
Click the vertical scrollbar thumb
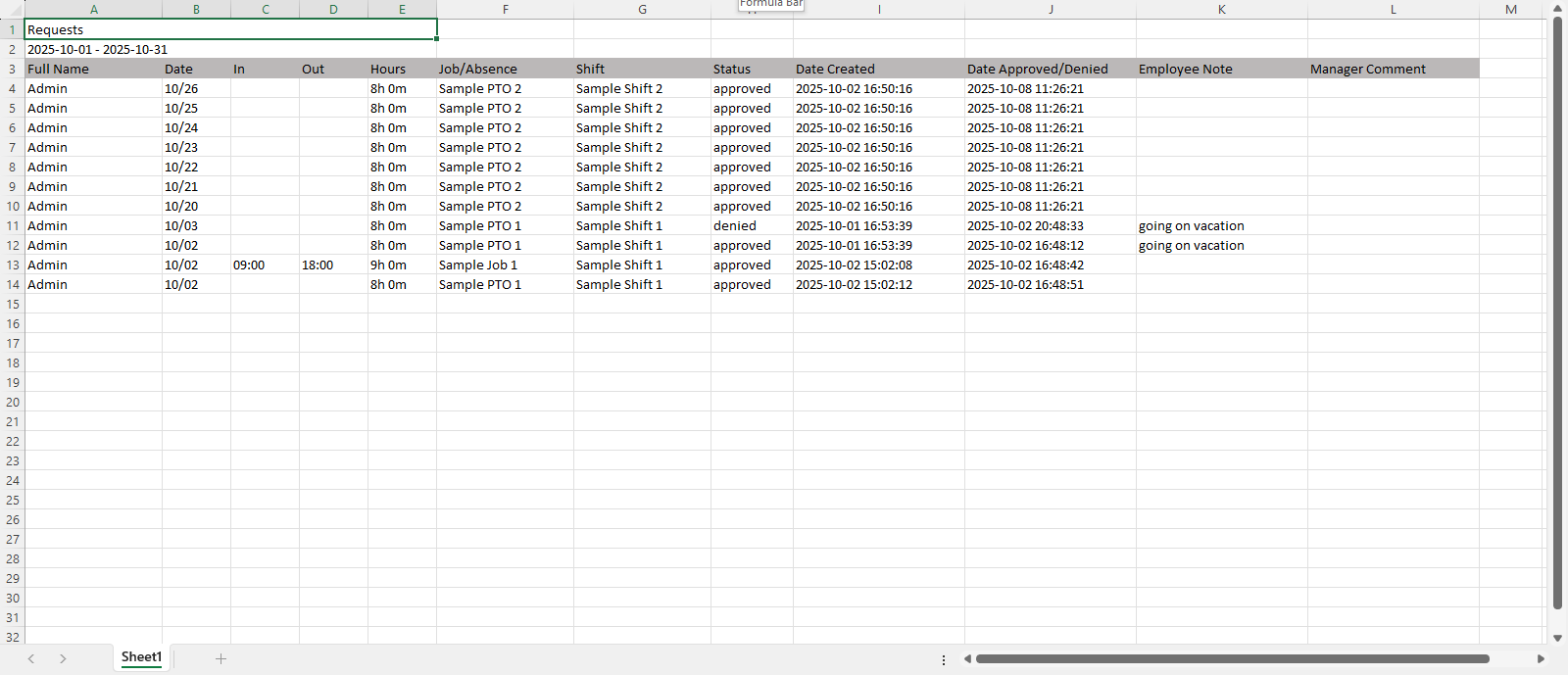click(1557, 313)
